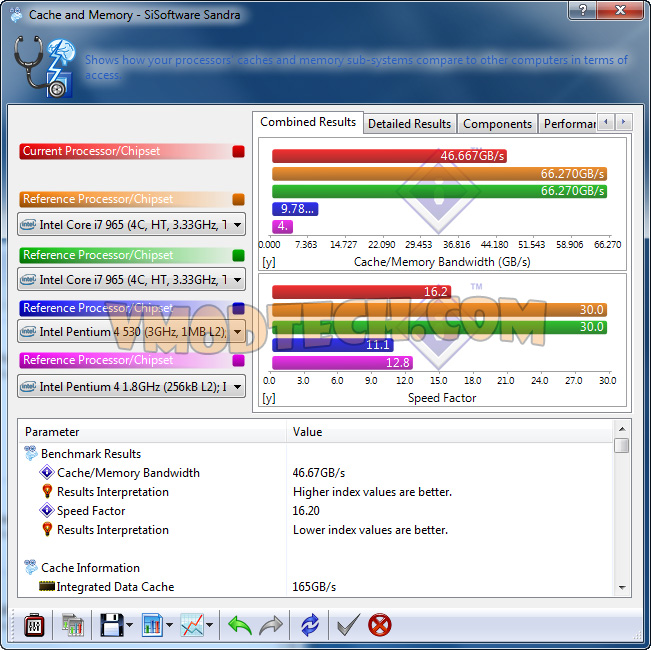Click the tab scroll right arrow
651x650 pixels.
click(x=624, y=122)
